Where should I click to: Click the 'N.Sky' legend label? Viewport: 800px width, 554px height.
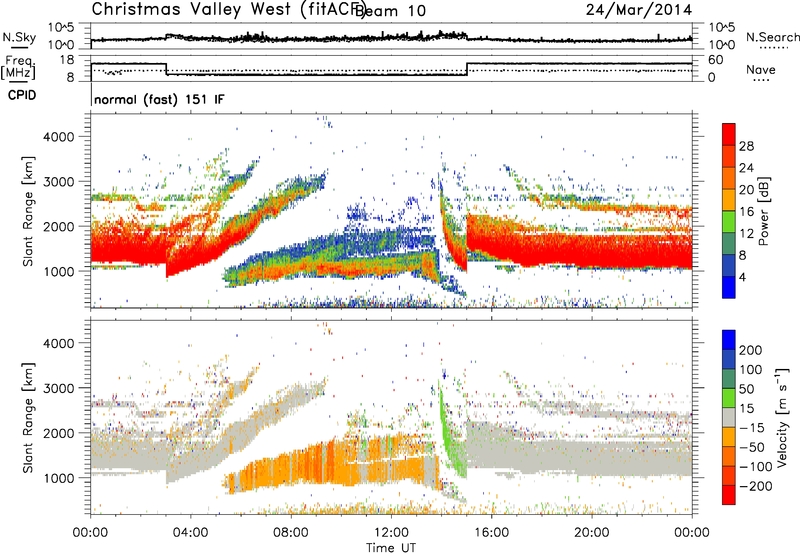[19, 37]
